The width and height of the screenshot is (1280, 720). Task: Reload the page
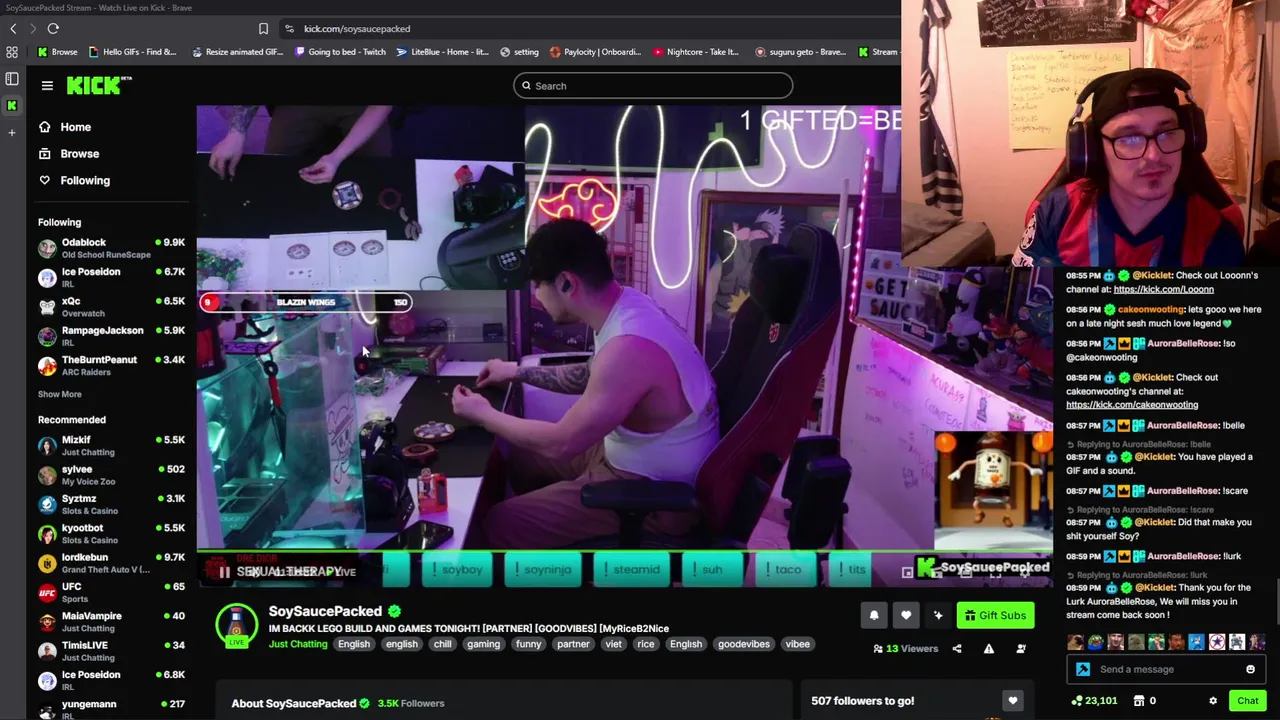(53, 29)
